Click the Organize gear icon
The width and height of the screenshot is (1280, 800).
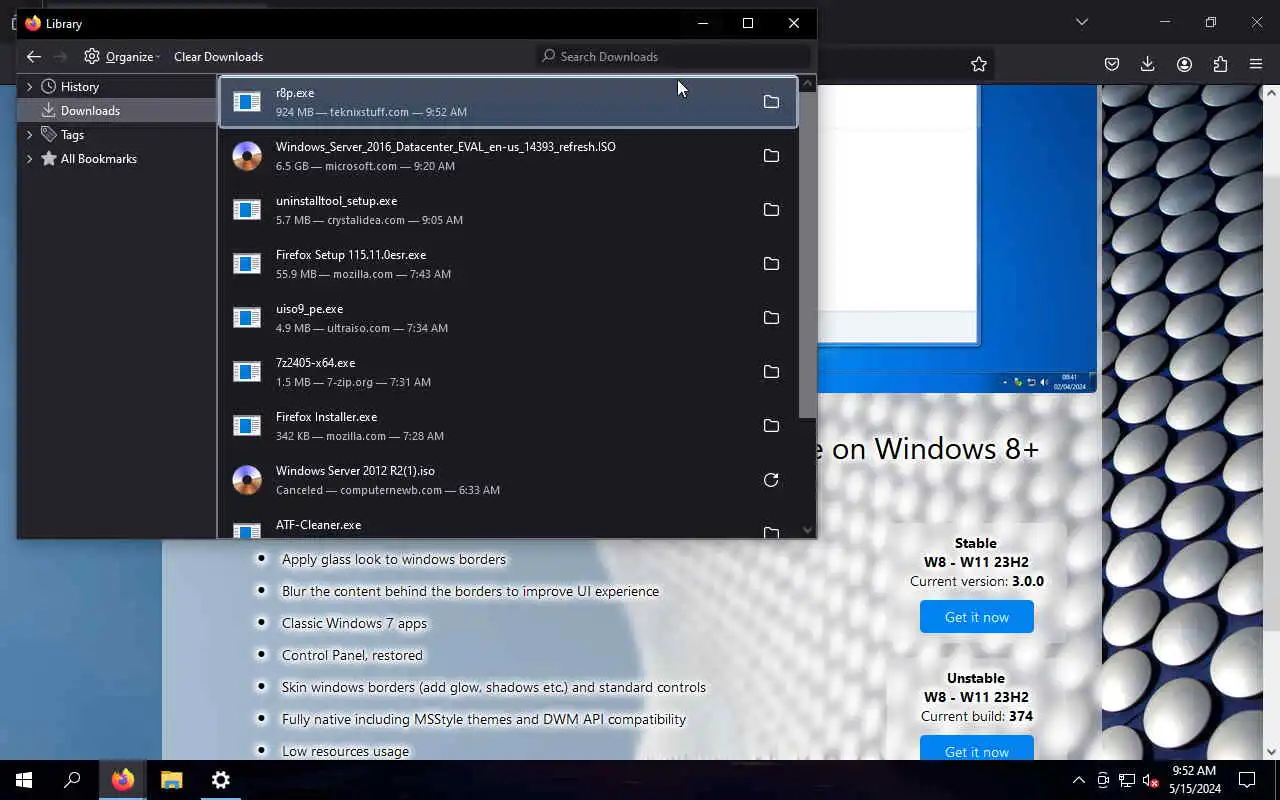pyautogui.click(x=92, y=57)
